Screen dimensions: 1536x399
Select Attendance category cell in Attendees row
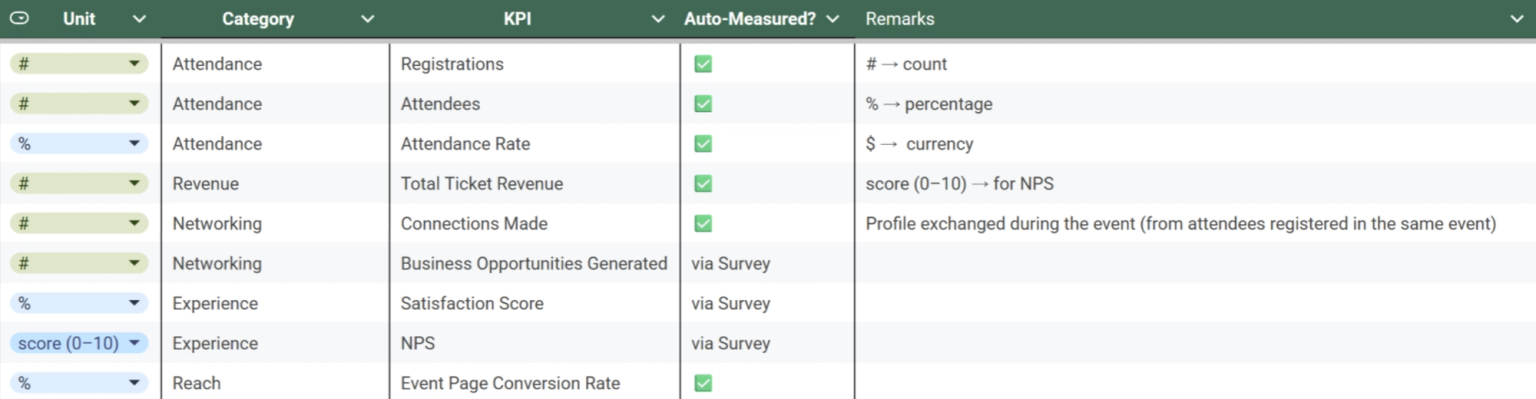click(x=275, y=104)
